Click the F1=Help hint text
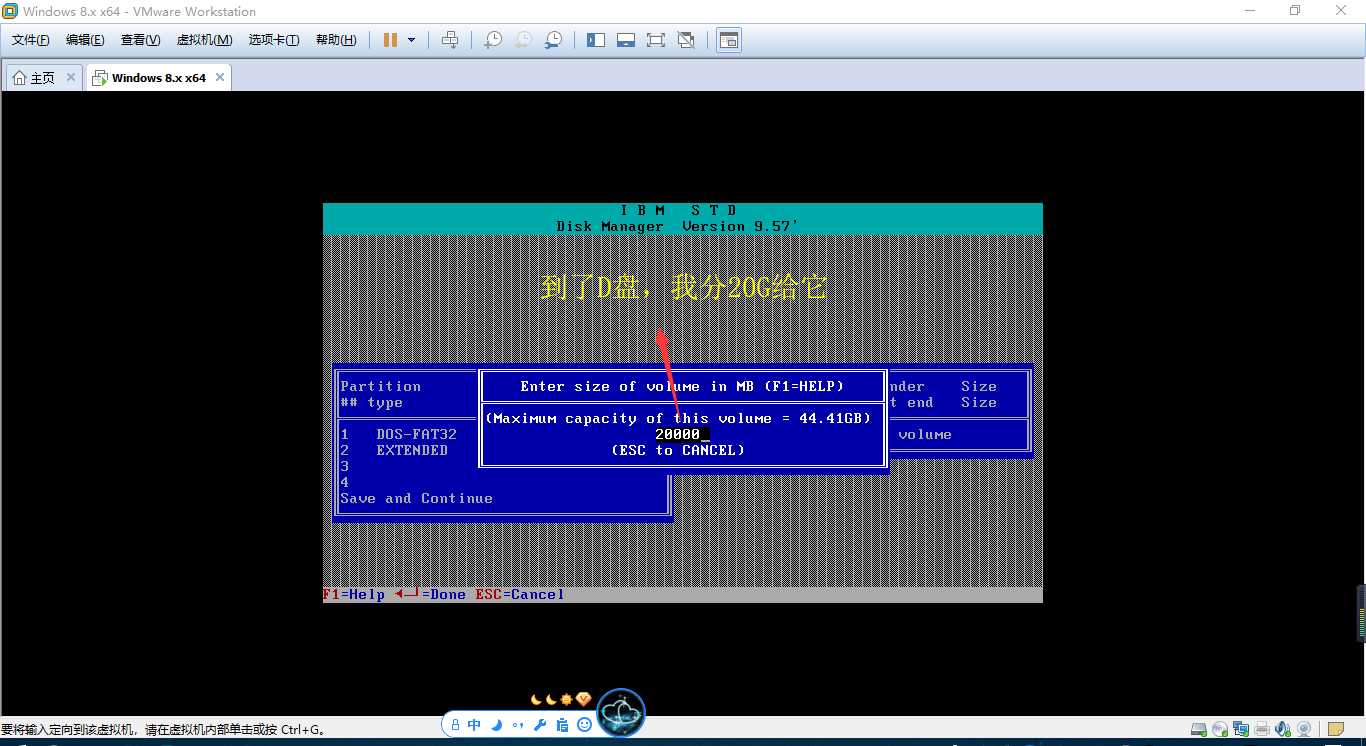The width and height of the screenshot is (1366, 746). [354, 594]
